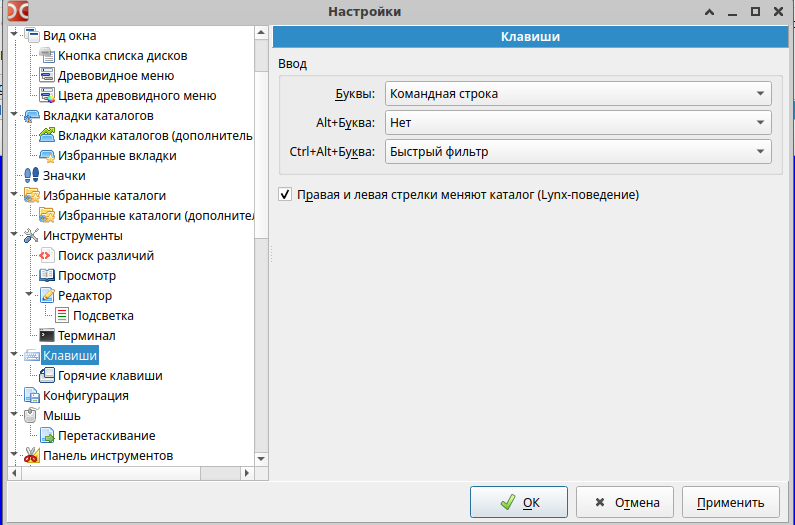
Task: Roll up the settings window
Action: [709, 12]
